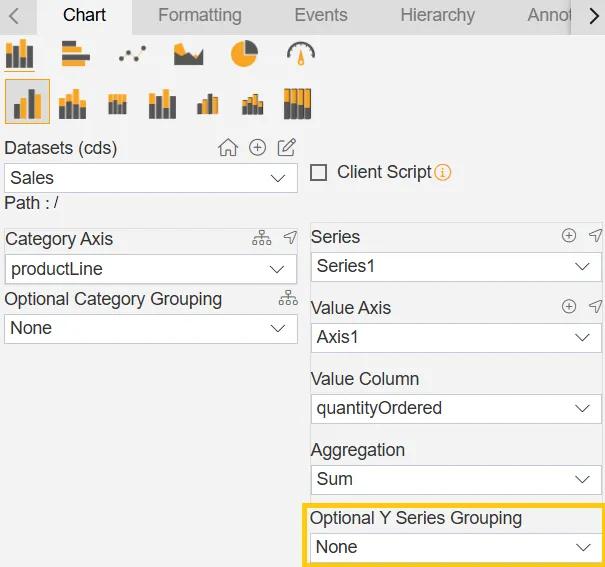Click Series navigate arrow icon
Viewport: 605px width, 567px height.
point(595,235)
